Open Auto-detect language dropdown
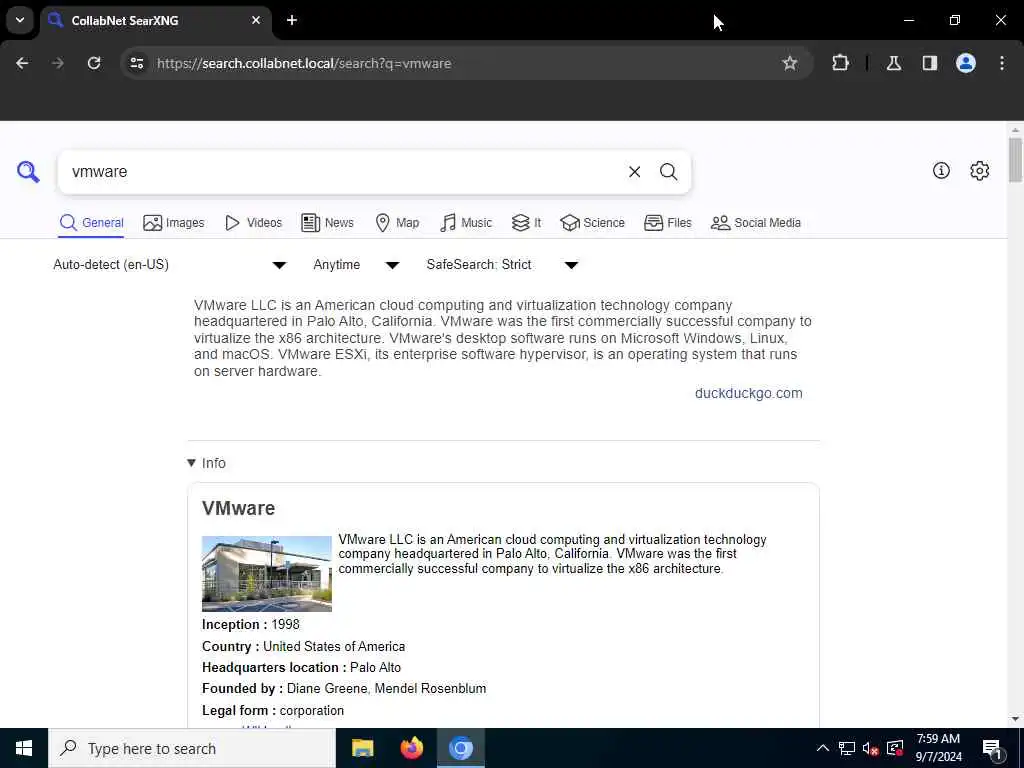Viewport: 1024px width, 768px height. point(170,264)
